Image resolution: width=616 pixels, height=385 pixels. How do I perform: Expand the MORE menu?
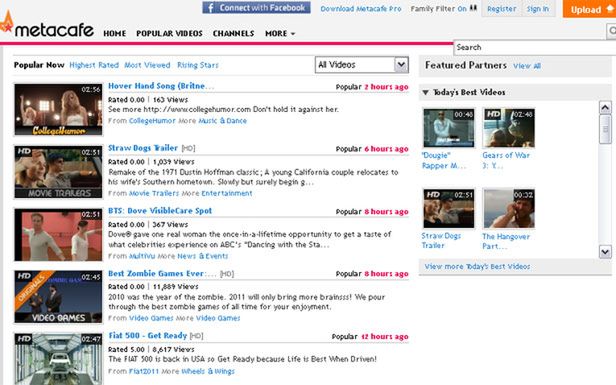(280, 33)
